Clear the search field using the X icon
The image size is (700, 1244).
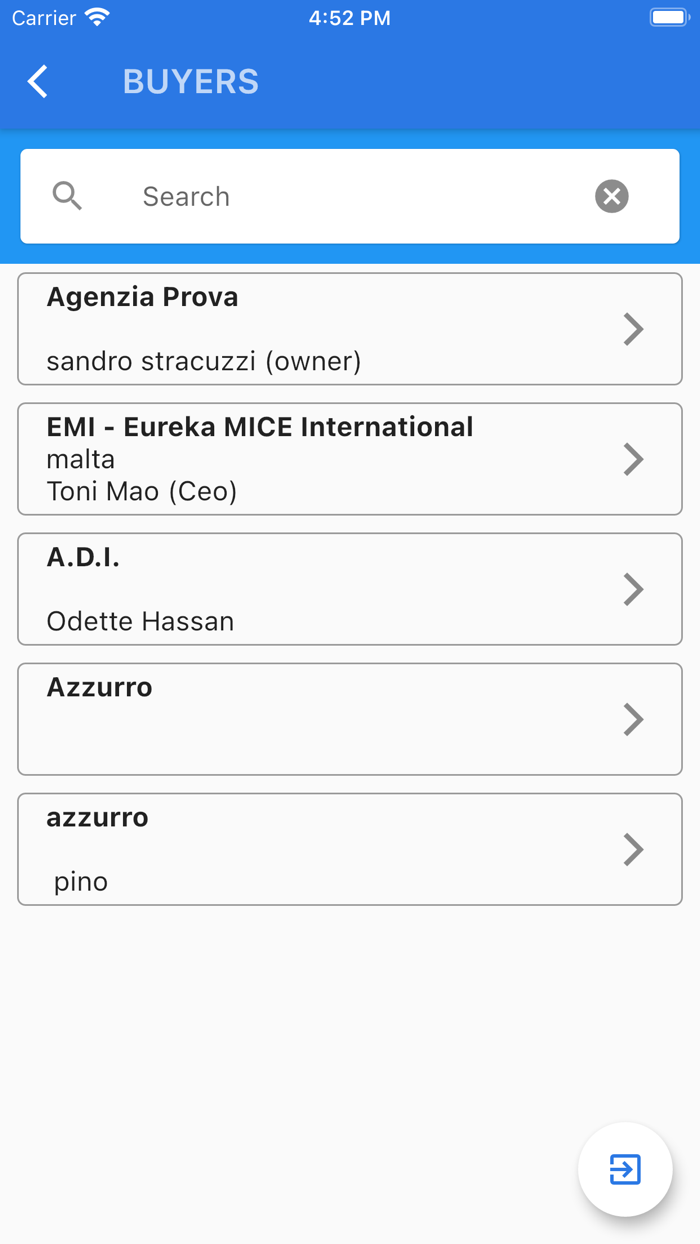(x=611, y=196)
